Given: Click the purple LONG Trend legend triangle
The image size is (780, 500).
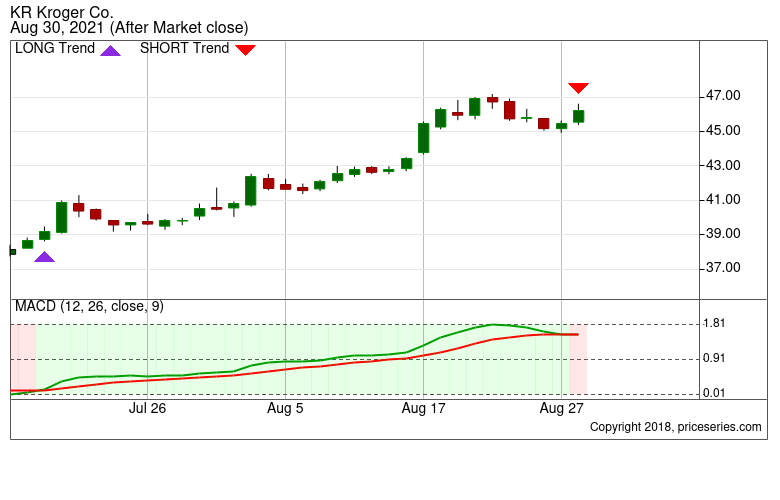Looking at the screenshot, I should [110, 51].
